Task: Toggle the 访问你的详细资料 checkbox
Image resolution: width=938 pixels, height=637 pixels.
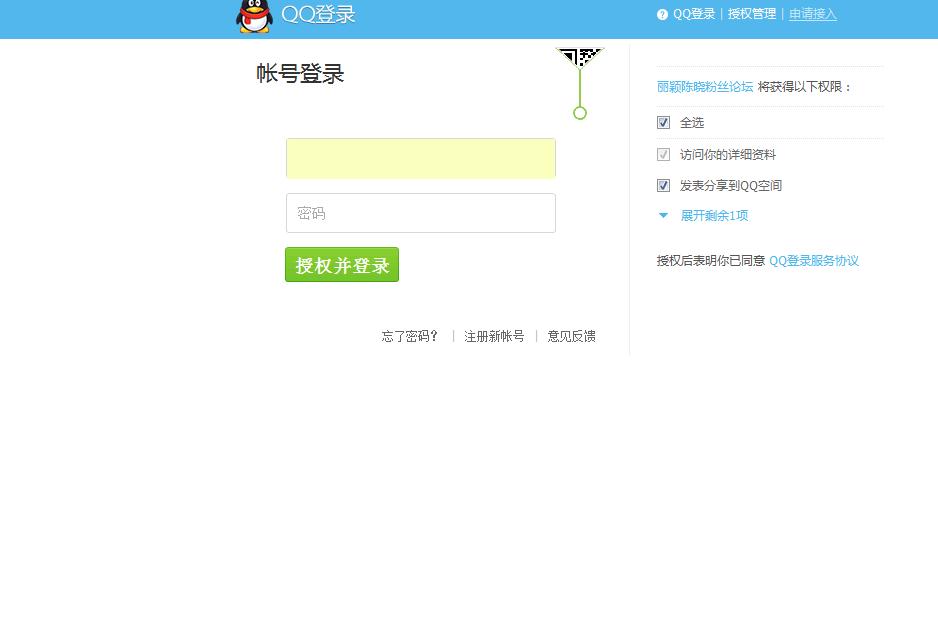Action: [663, 154]
